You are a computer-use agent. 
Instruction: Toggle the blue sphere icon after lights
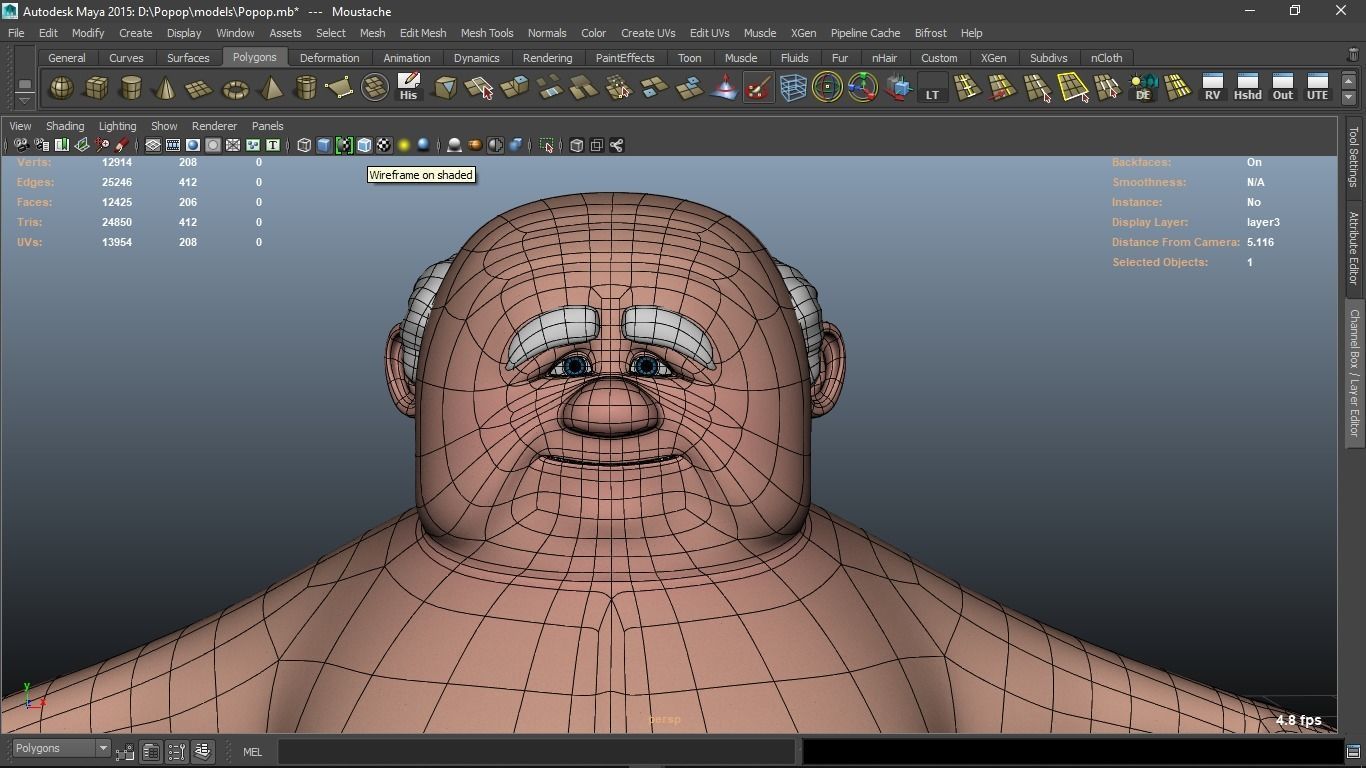[424, 146]
